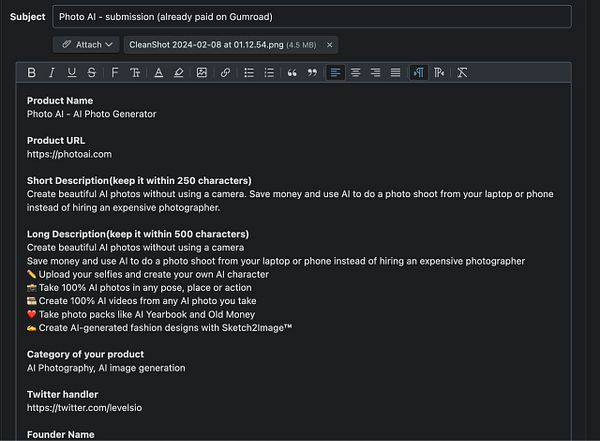The height and width of the screenshot is (441, 600).
Task: Toggle italic formatting
Action: coord(52,72)
